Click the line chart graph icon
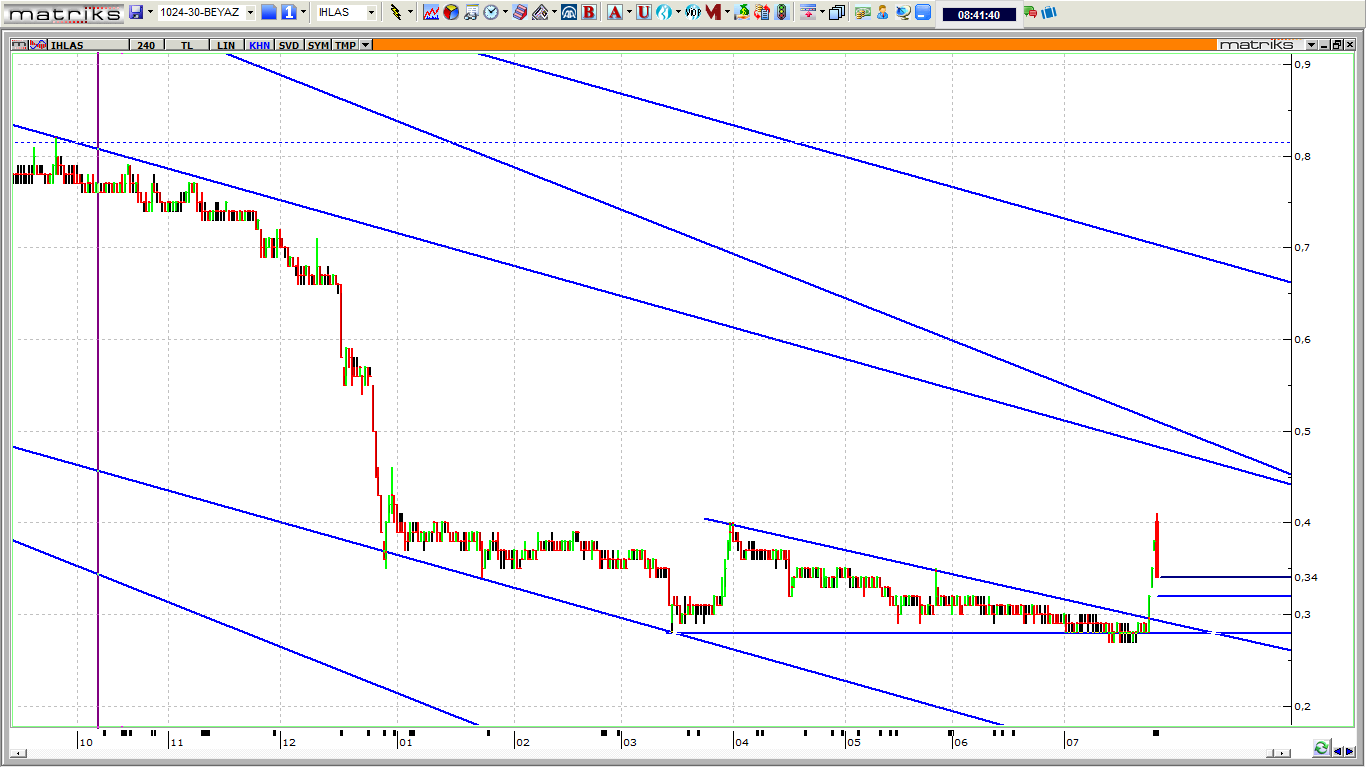Viewport: 1366px width, 768px height. (x=431, y=12)
